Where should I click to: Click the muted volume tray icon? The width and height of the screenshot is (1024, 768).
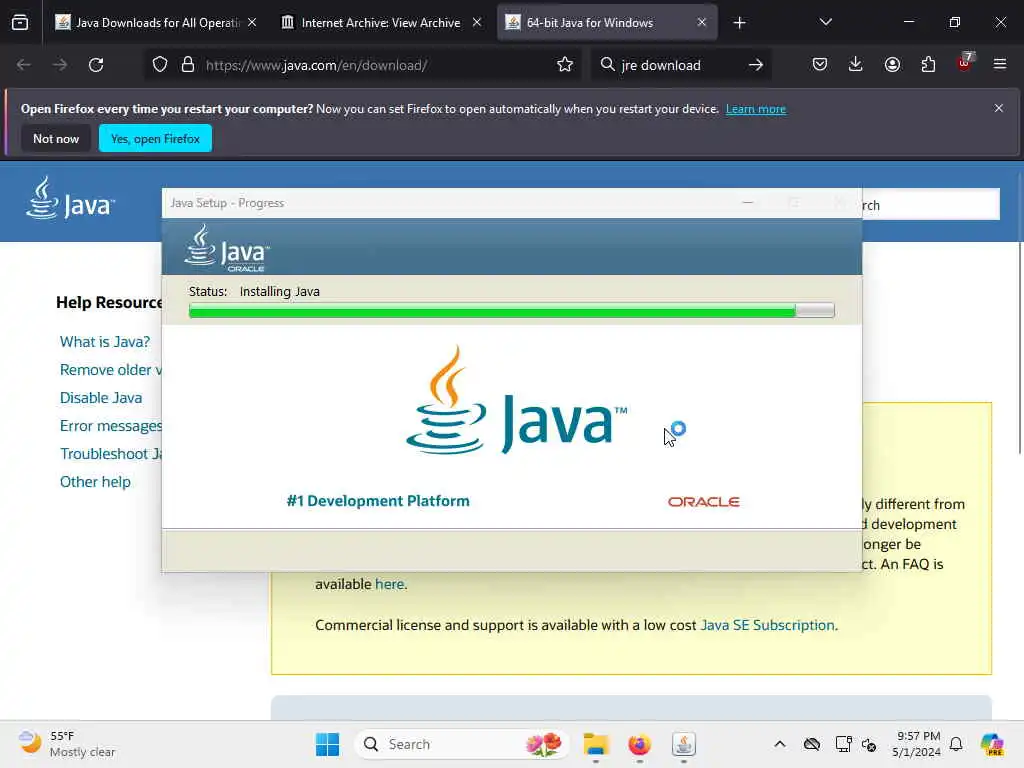point(869,744)
